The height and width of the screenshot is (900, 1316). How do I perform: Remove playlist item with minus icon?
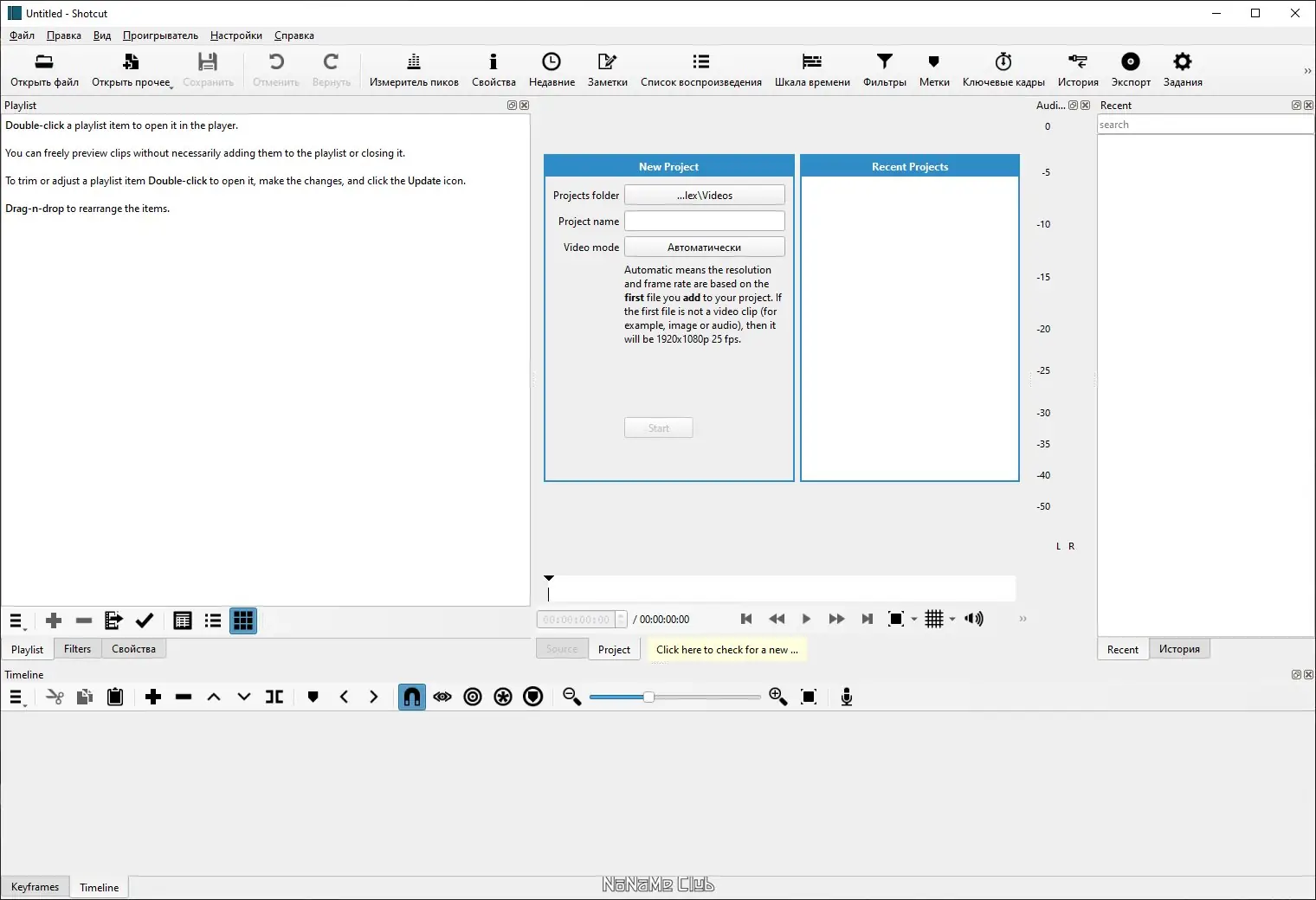point(84,620)
